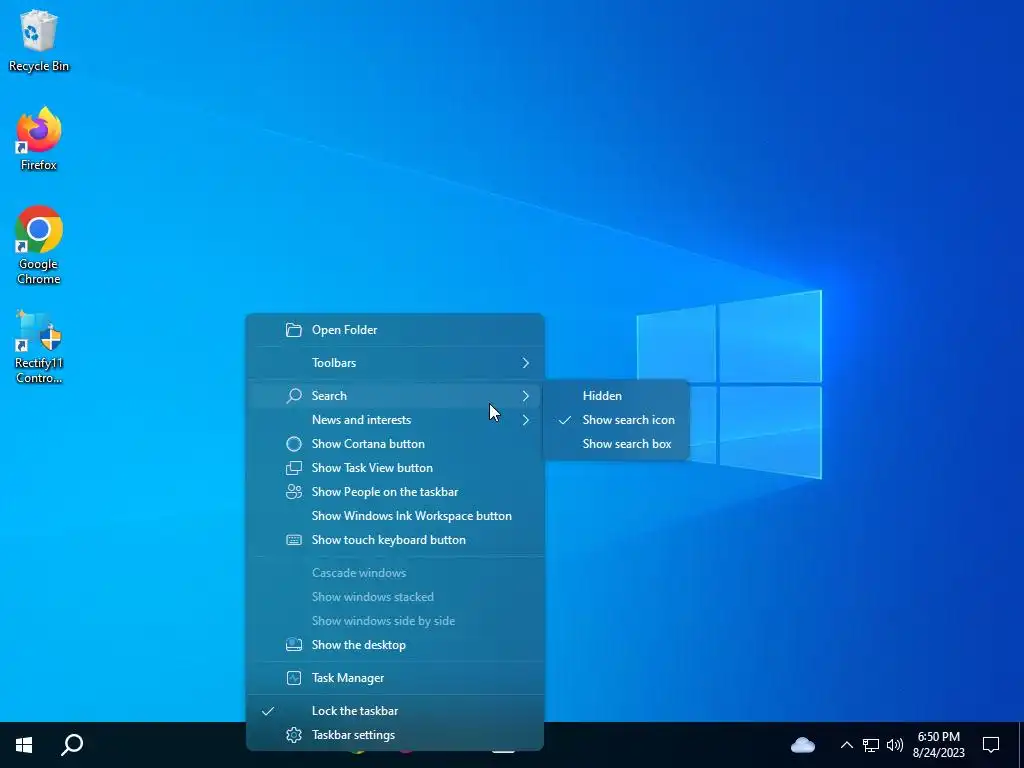Click the chevron arrow next to News and interests
The width and height of the screenshot is (1024, 768).
pyautogui.click(x=526, y=420)
